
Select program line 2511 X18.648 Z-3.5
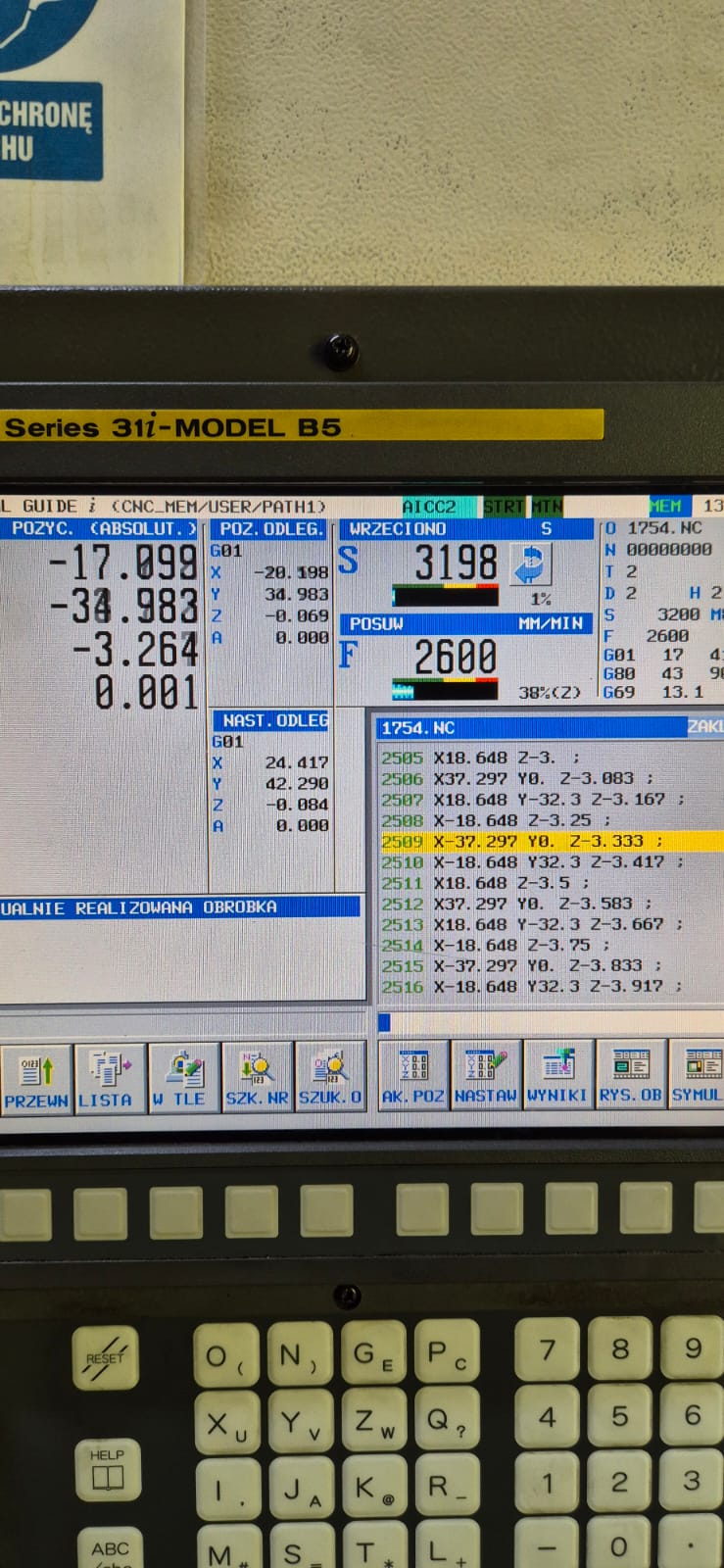click(x=486, y=883)
